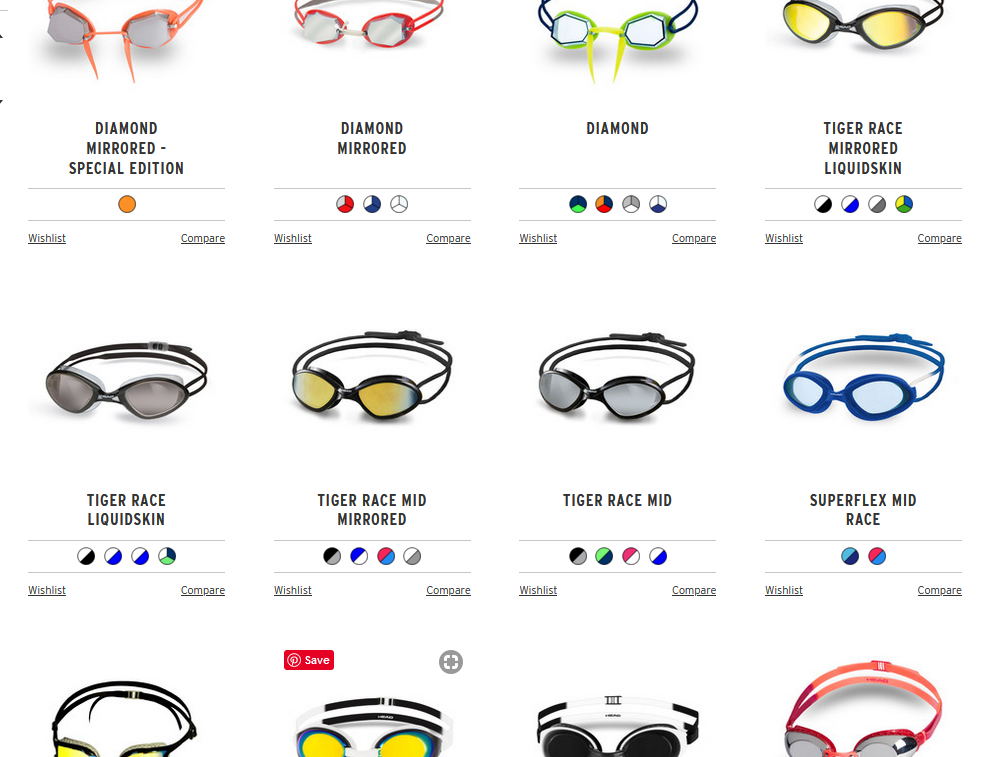The image size is (982, 757).
Task: Click the zoom crosshair icon on goggle image
Action: [x=451, y=662]
